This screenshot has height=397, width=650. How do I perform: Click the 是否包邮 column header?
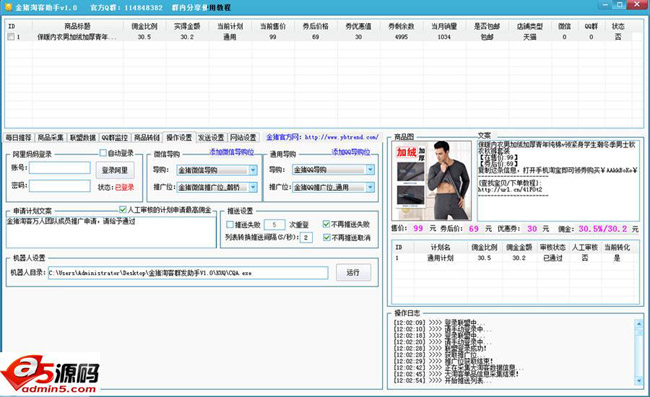click(x=487, y=27)
